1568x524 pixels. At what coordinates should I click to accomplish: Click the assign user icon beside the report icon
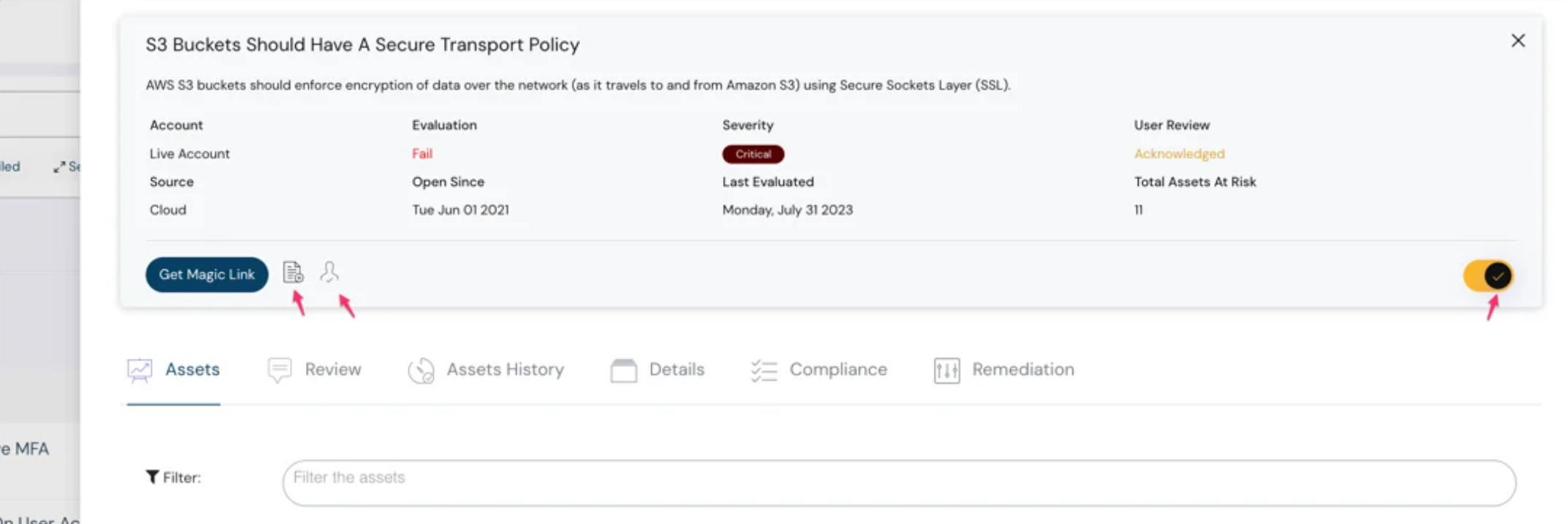tap(330, 272)
